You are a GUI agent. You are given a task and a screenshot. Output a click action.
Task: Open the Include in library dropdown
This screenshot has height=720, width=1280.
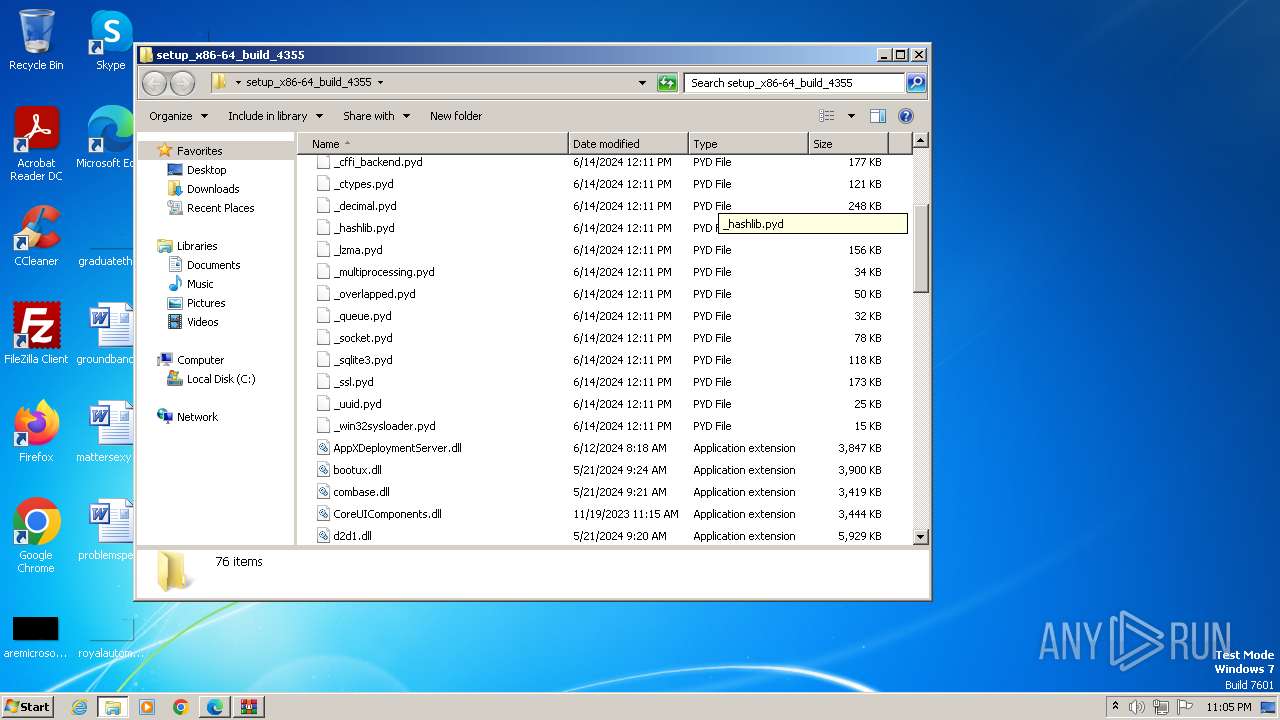point(275,116)
